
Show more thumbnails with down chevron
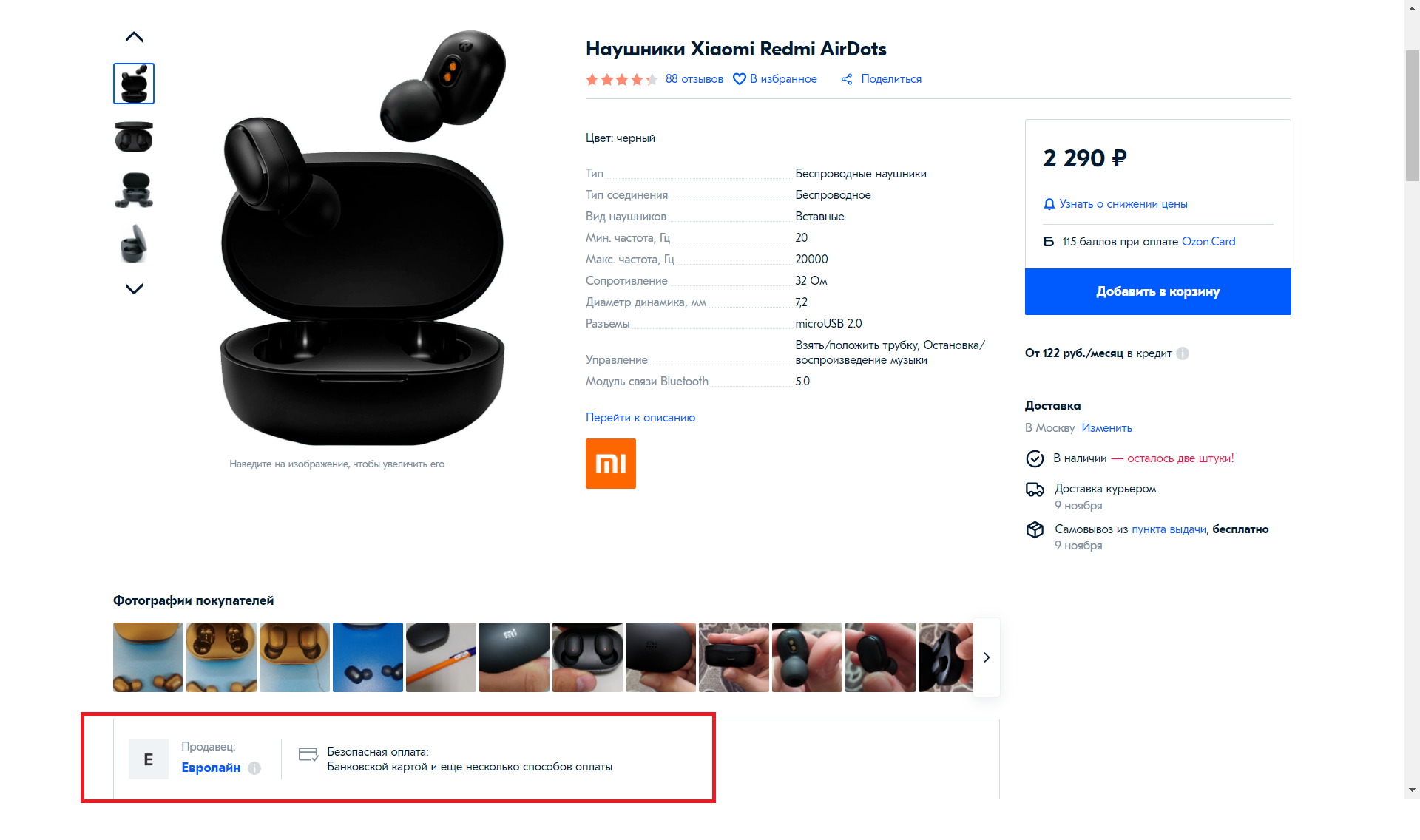[x=134, y=288]
